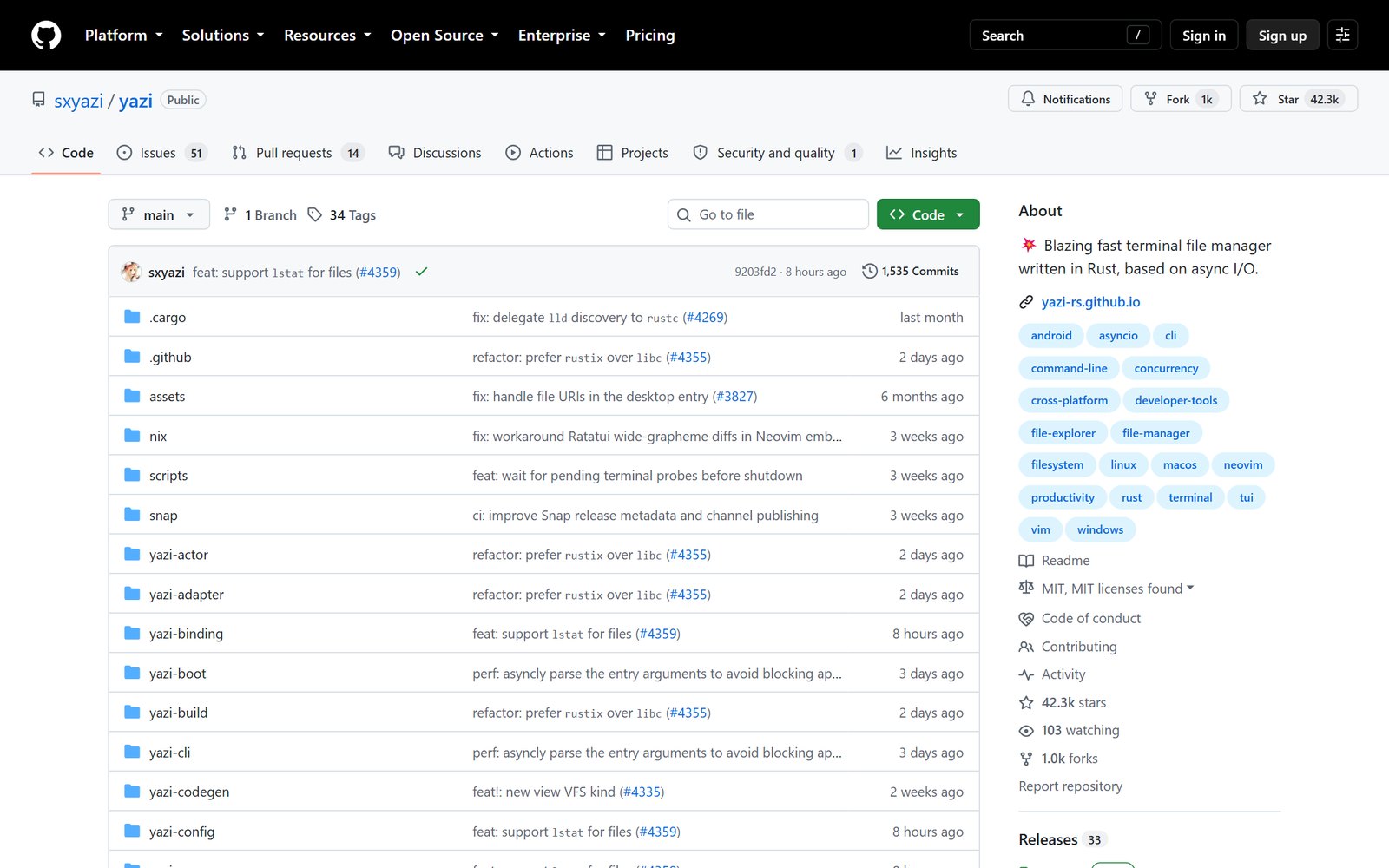Expand the Resources dropdown
The image size is (1389, 868).
[x=327, y=36]
